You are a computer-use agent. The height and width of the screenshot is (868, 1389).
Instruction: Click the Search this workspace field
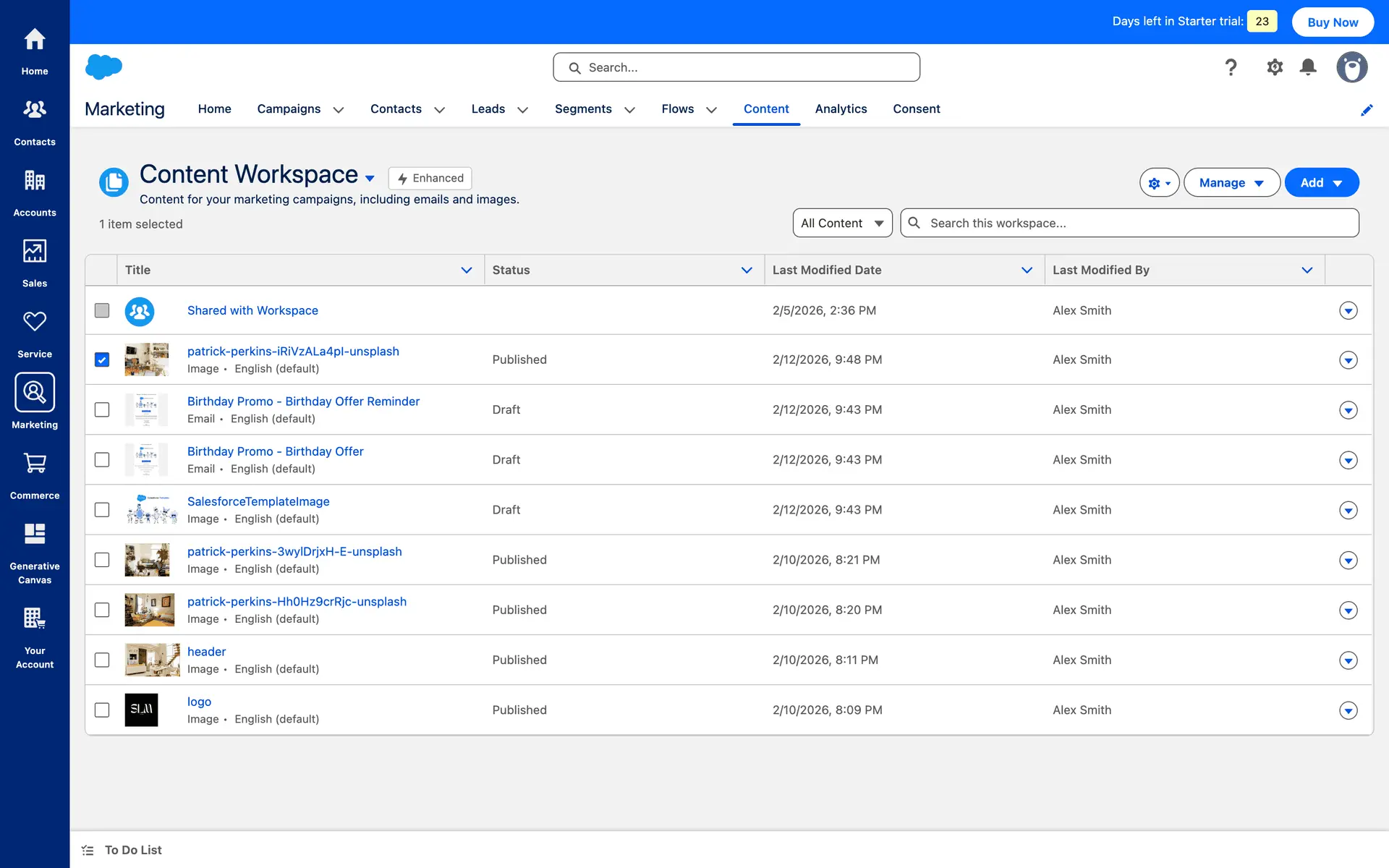(1139, 223)
